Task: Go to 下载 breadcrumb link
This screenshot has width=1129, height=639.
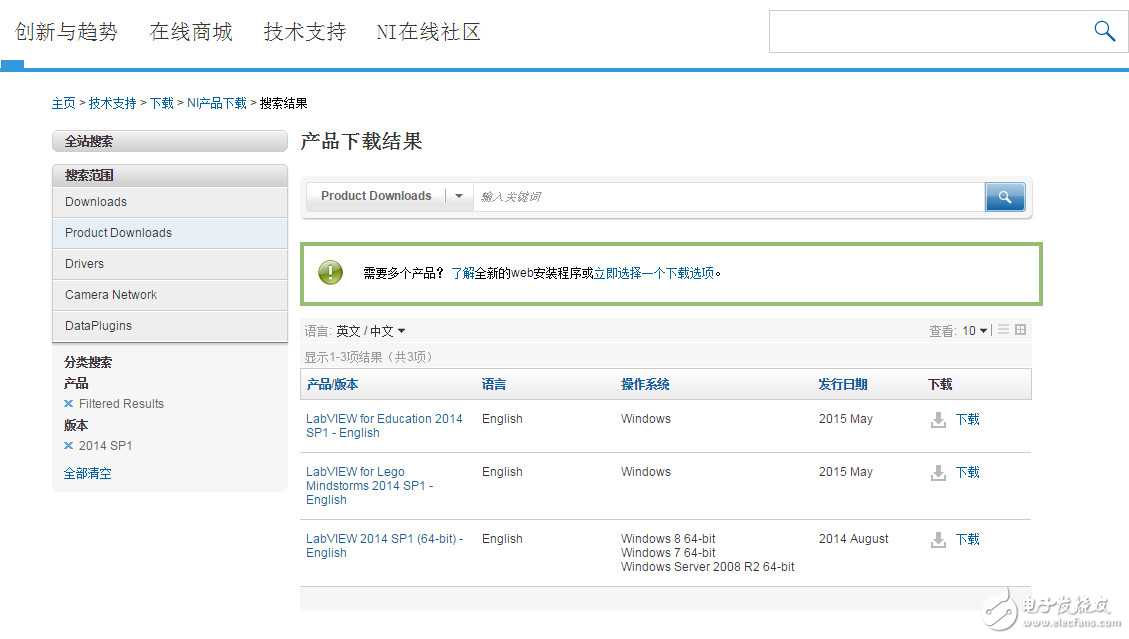Action: [x=162, y=103]
